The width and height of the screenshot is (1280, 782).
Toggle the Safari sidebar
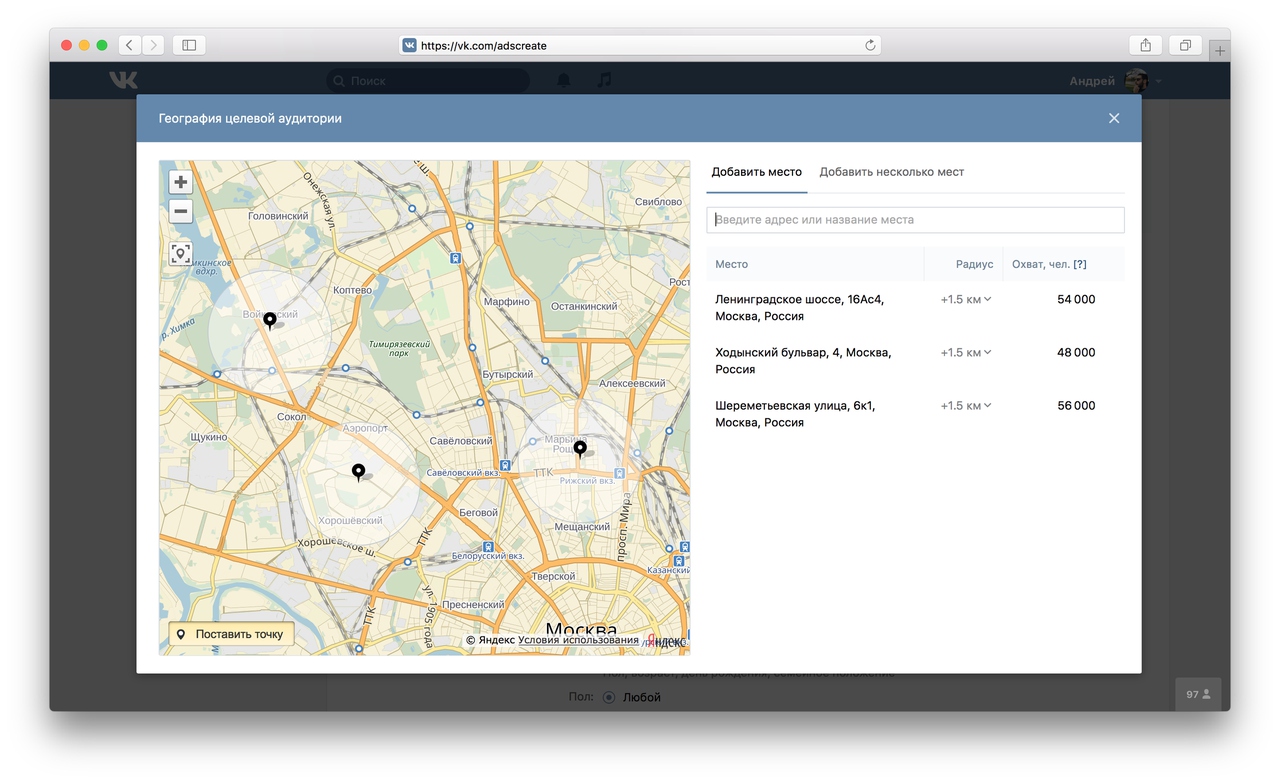188,45
